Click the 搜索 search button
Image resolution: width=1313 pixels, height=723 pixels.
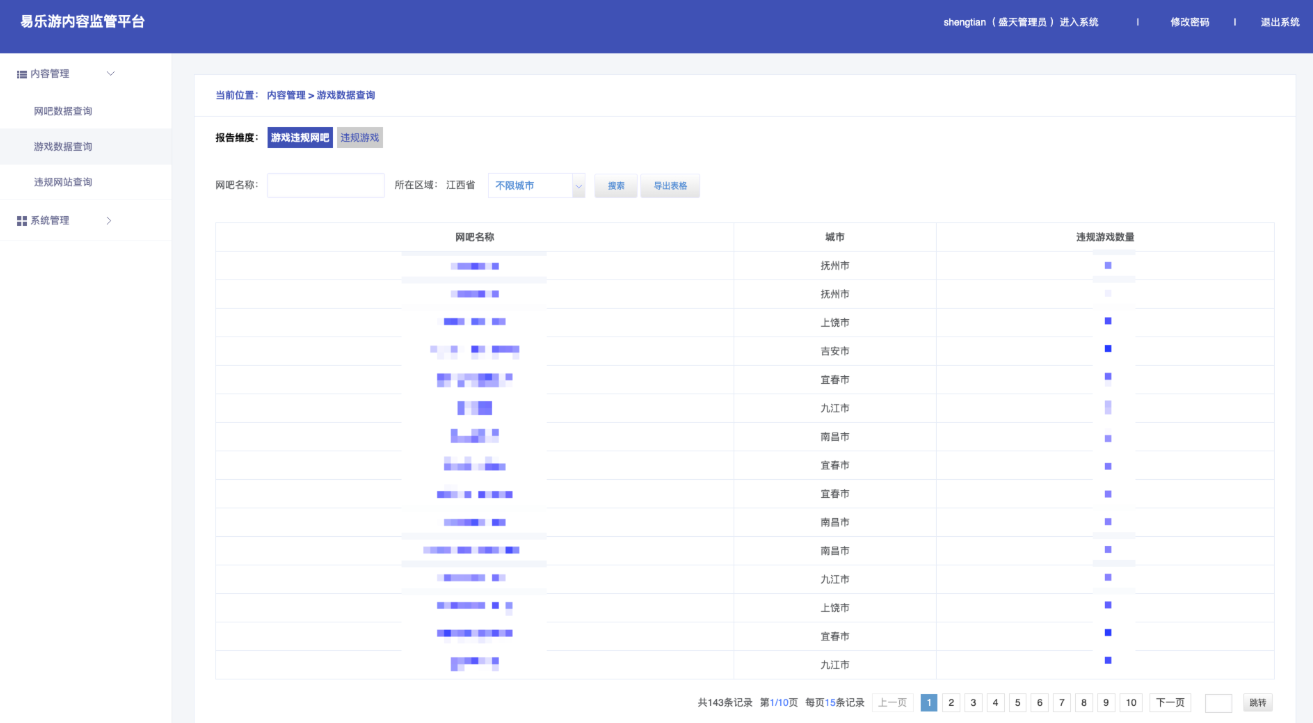point(616,186)
